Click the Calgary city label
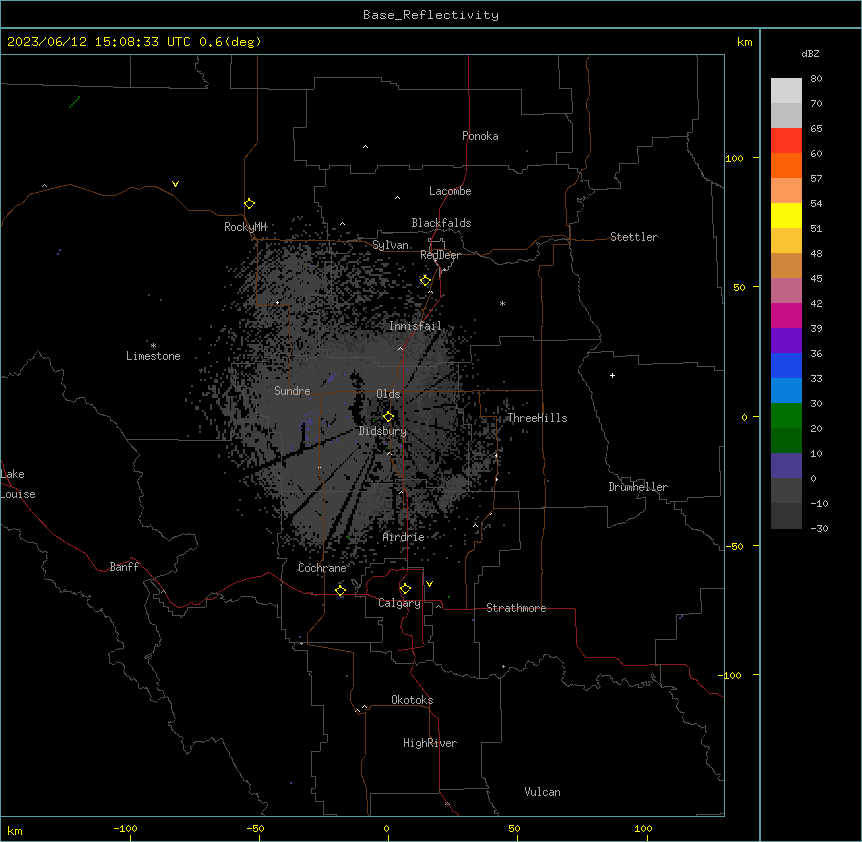Image resolution: width=862 pixels, height=842 pixels. [x=399, y=603]
